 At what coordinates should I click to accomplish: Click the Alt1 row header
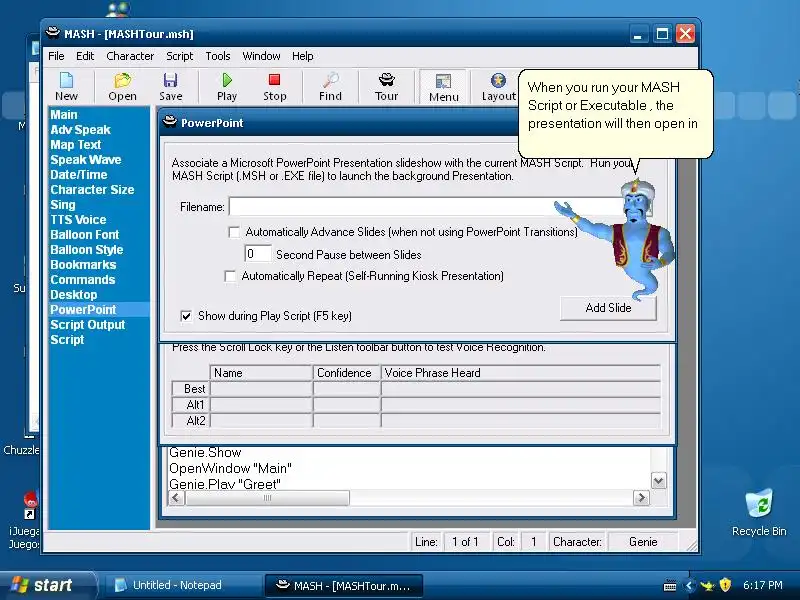coord(190,405)
